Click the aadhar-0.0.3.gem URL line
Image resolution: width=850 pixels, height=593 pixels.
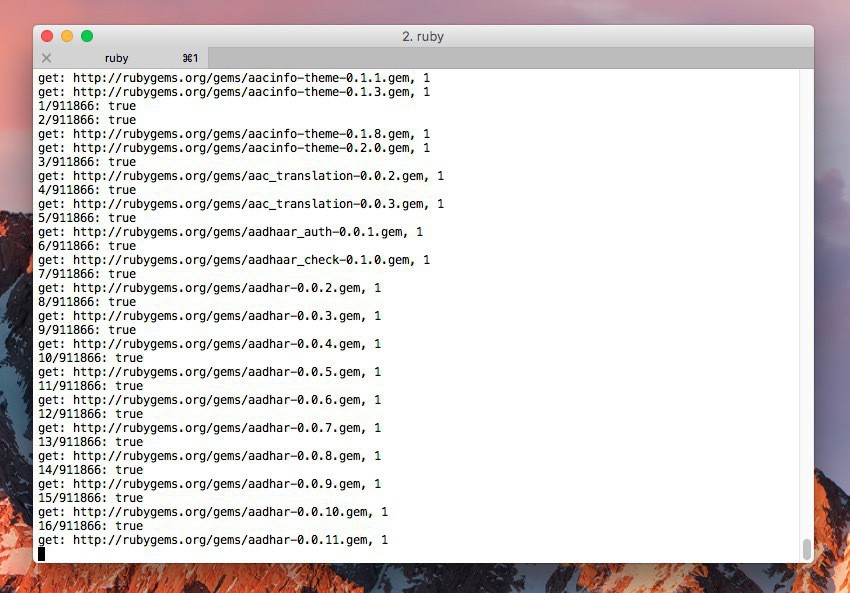point(210,316)
